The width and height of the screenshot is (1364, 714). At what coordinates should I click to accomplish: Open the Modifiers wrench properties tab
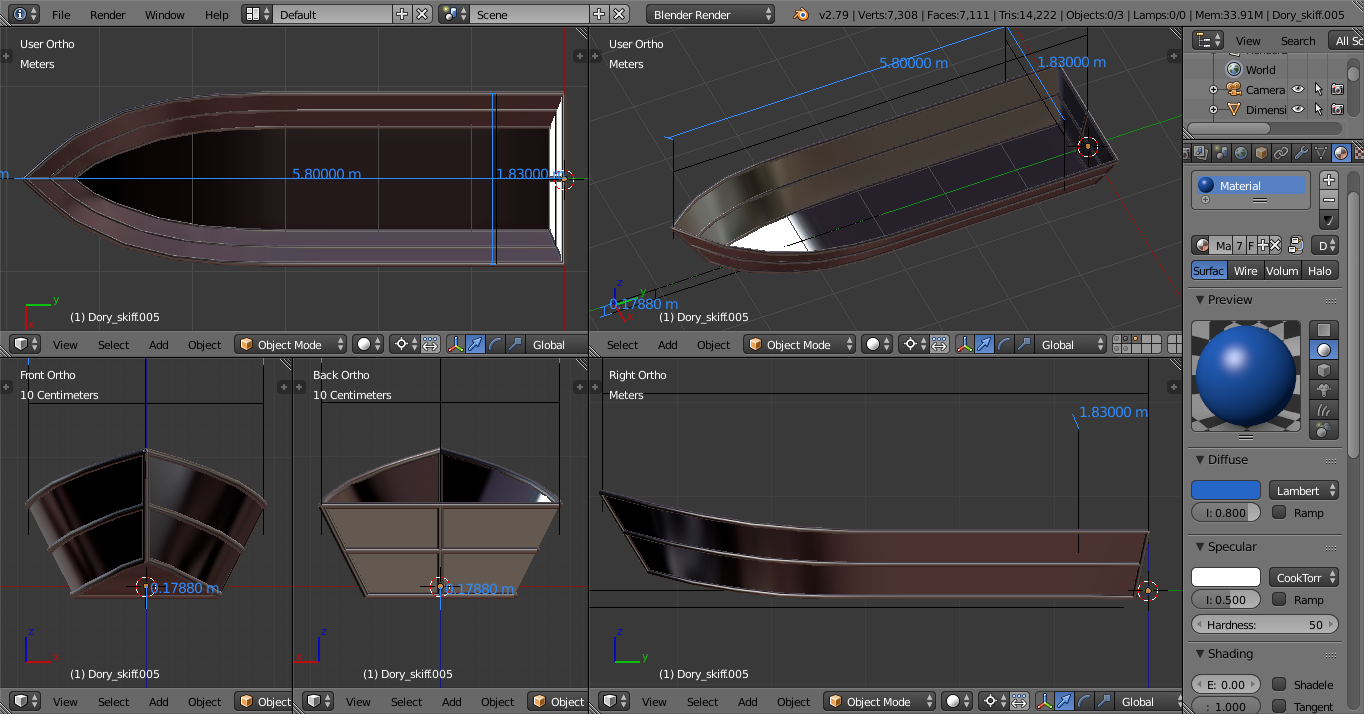click(x=1301, y=153)
